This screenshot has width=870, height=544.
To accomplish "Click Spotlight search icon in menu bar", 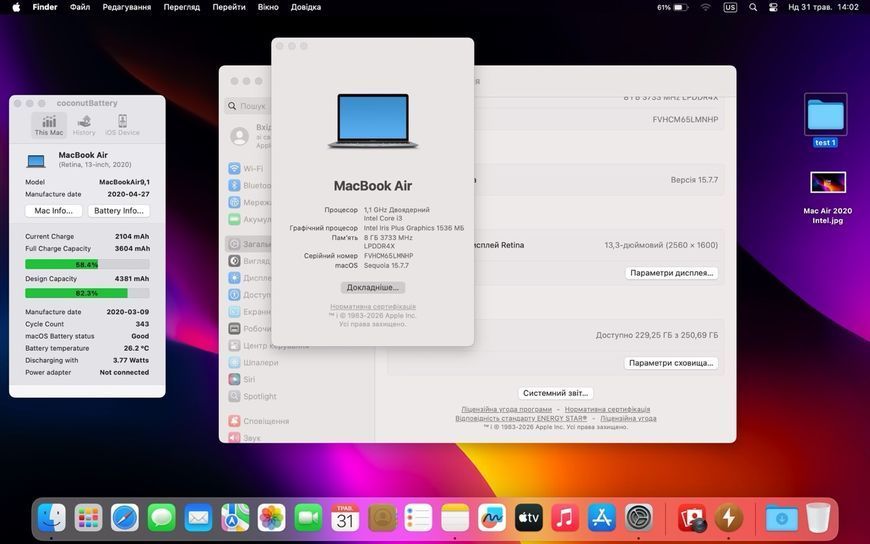I will (752, 7).
